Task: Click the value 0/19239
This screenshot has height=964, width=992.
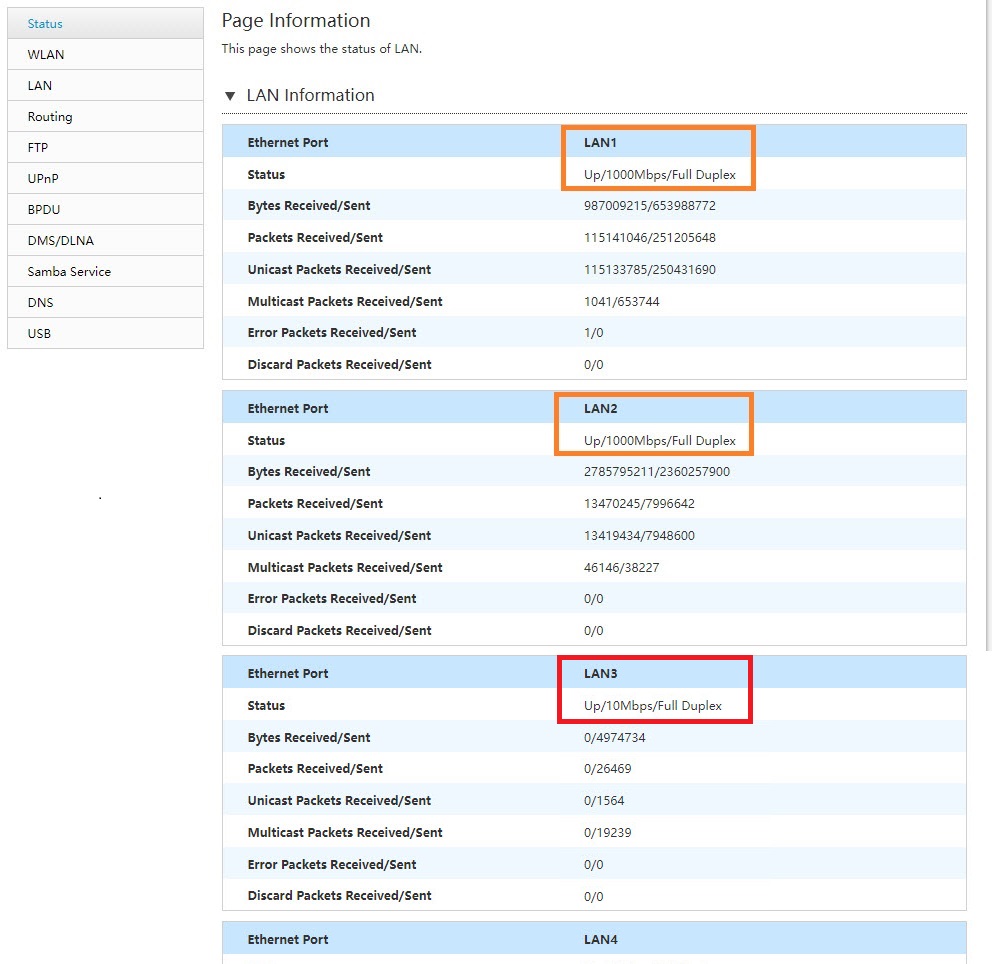Action: [x=607, y=832]
